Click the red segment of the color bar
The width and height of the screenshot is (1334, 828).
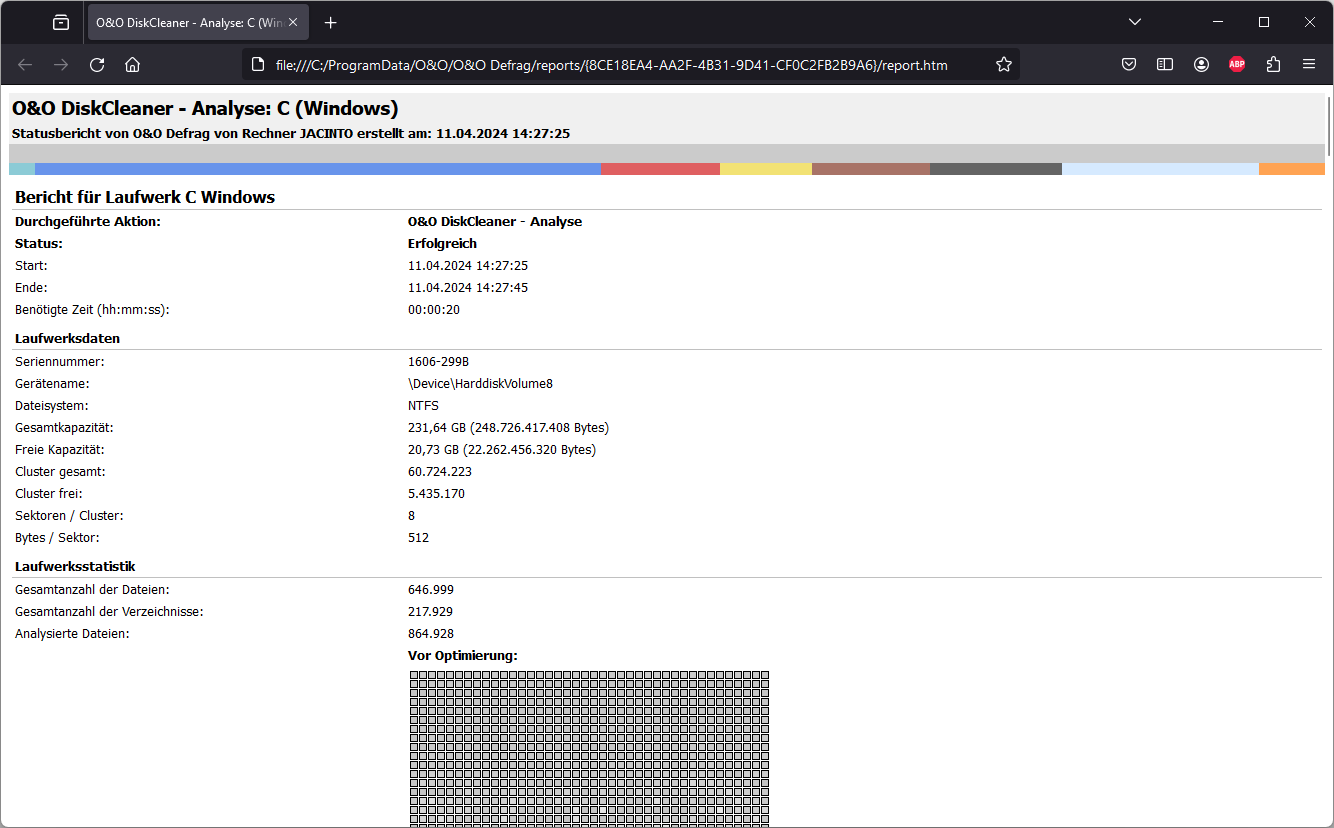point(661,169)
